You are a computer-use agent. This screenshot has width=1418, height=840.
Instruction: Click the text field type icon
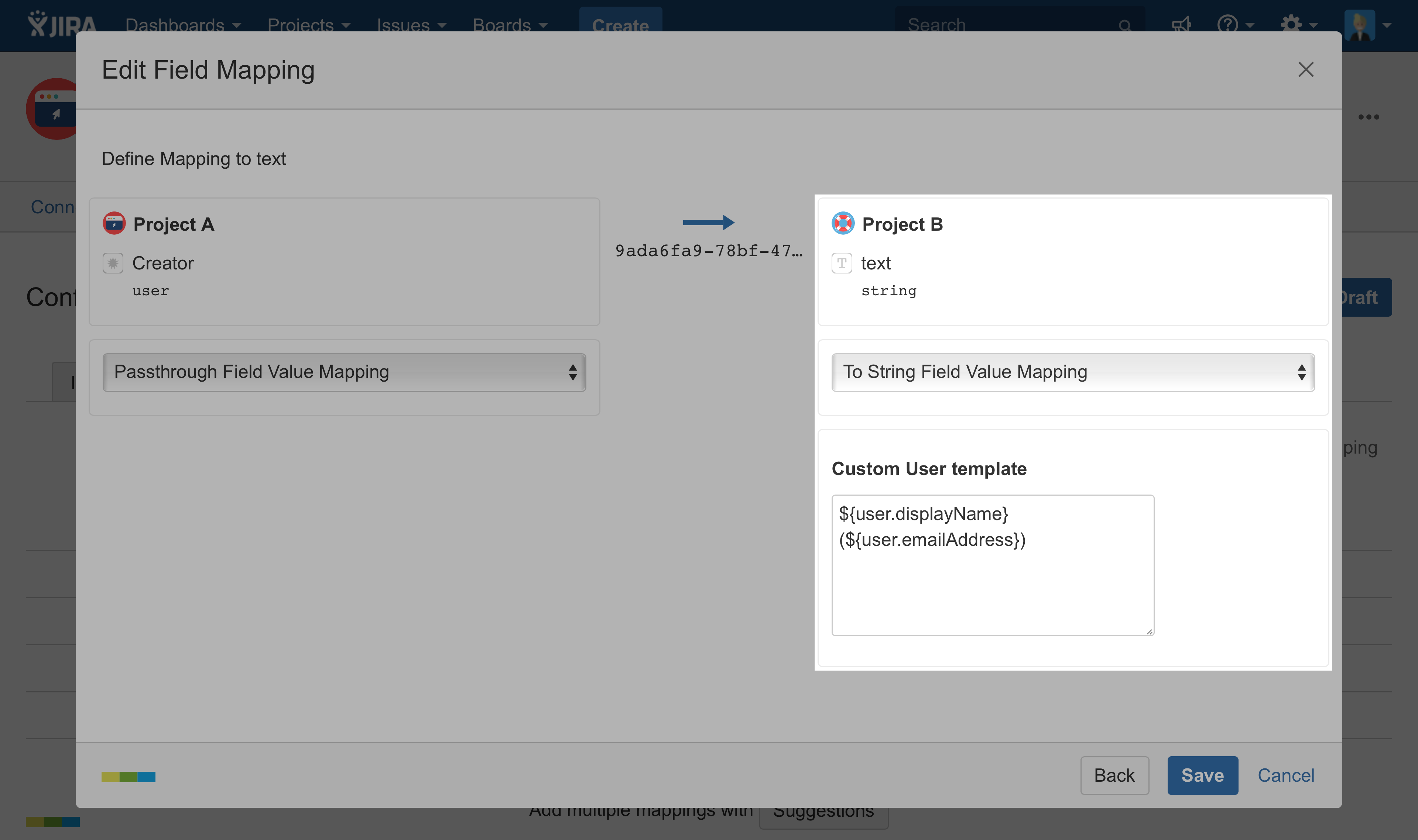click(842, 263)
